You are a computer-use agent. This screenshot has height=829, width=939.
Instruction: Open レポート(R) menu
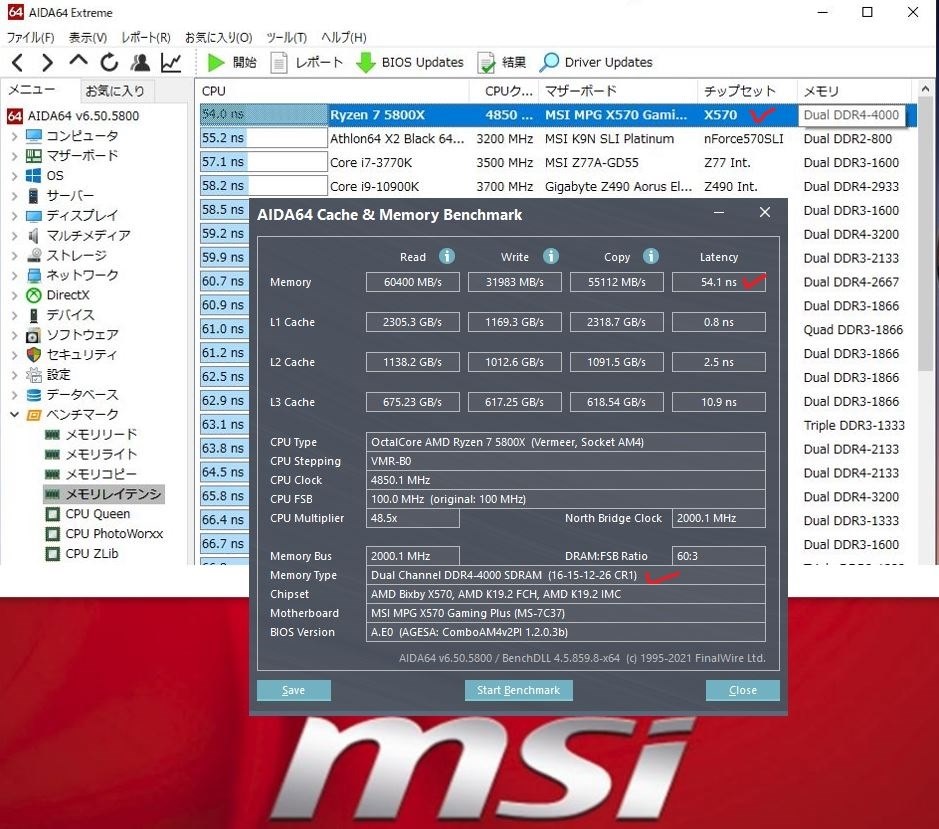click(146, 37)
